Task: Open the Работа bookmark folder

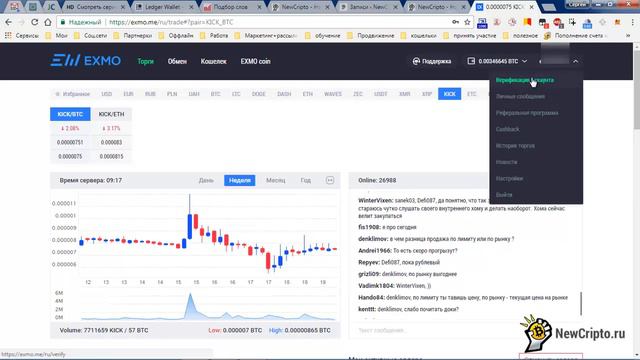Action: click(214, 36)
